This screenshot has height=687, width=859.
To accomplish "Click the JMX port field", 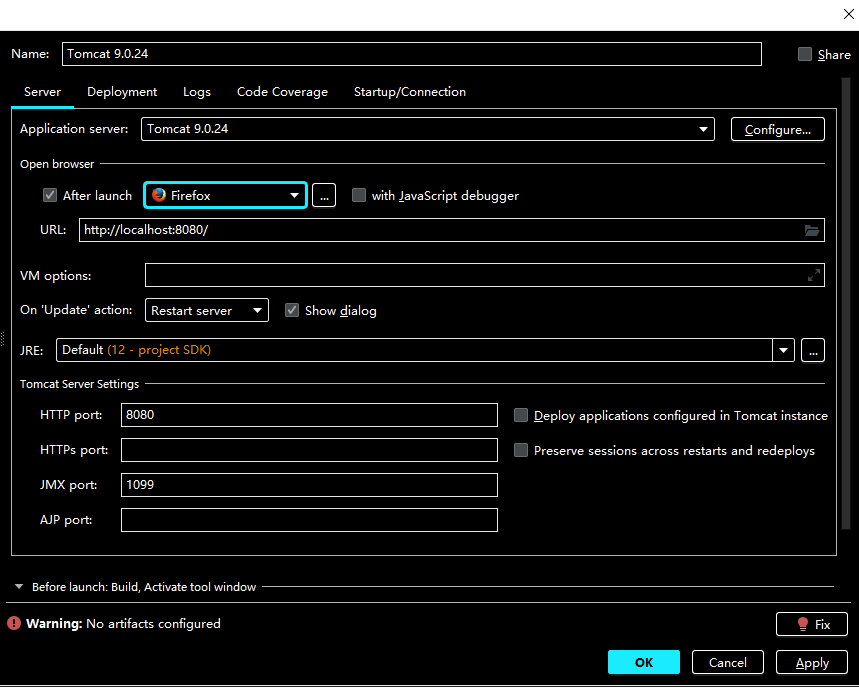I will (x=310, y=485).
